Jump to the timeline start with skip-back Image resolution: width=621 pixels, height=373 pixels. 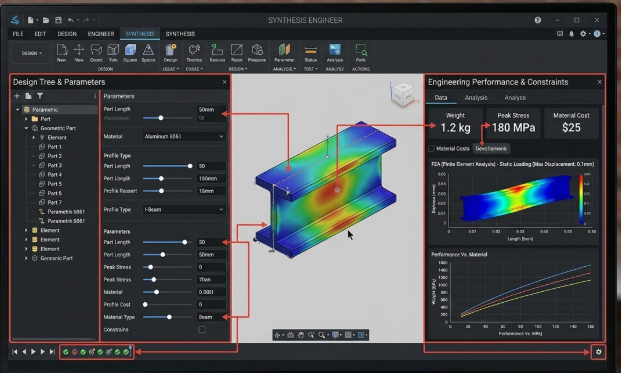(15, 352)
